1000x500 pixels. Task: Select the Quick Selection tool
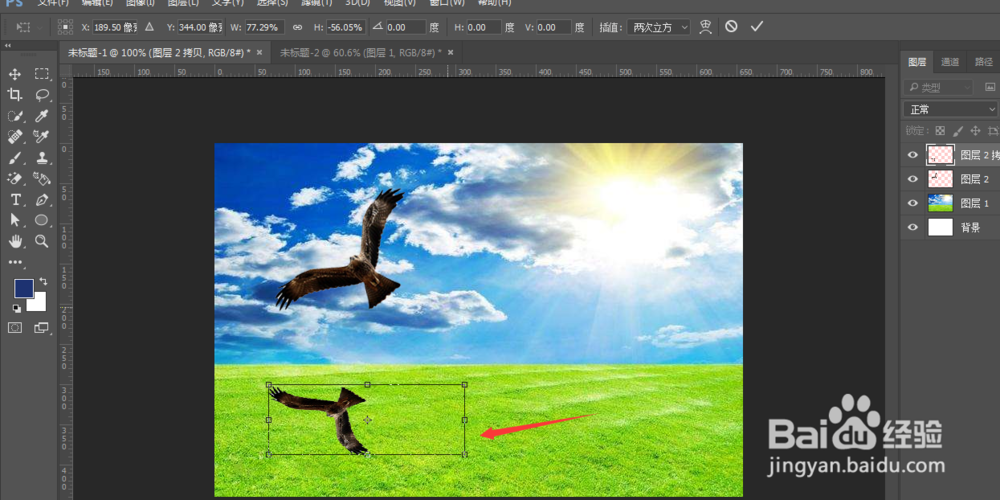[15, 116]
